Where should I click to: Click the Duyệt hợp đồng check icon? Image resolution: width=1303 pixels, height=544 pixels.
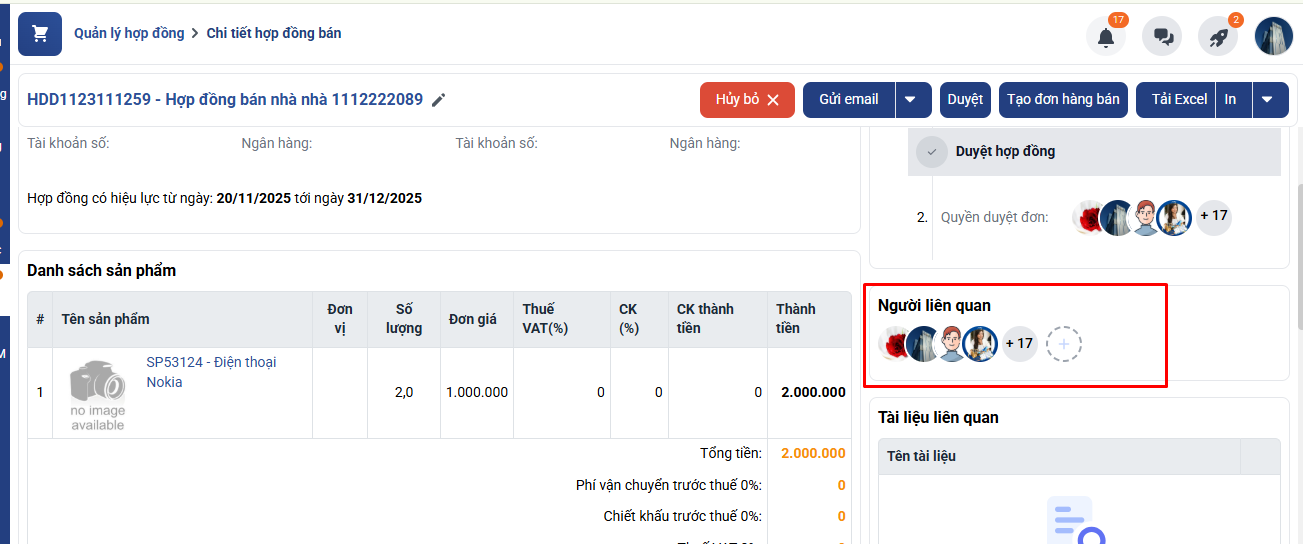(x=932, y=152)
